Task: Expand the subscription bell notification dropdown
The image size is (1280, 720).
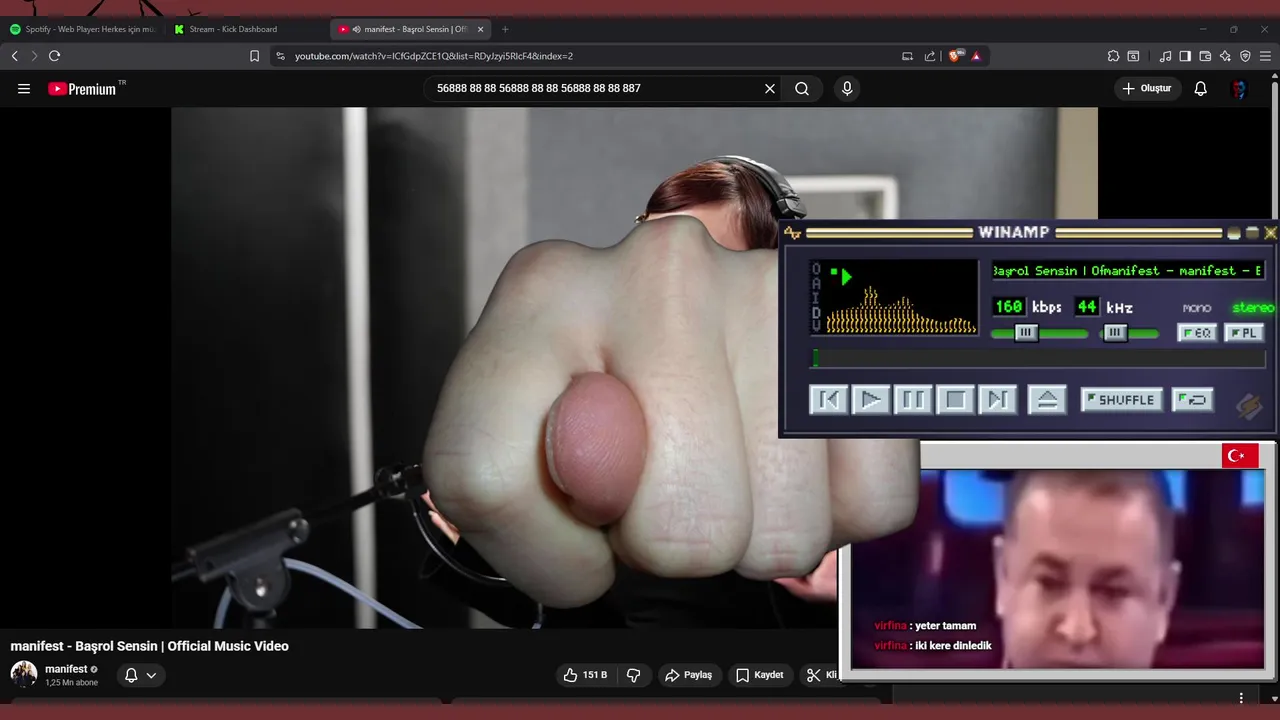Action: 140,675
